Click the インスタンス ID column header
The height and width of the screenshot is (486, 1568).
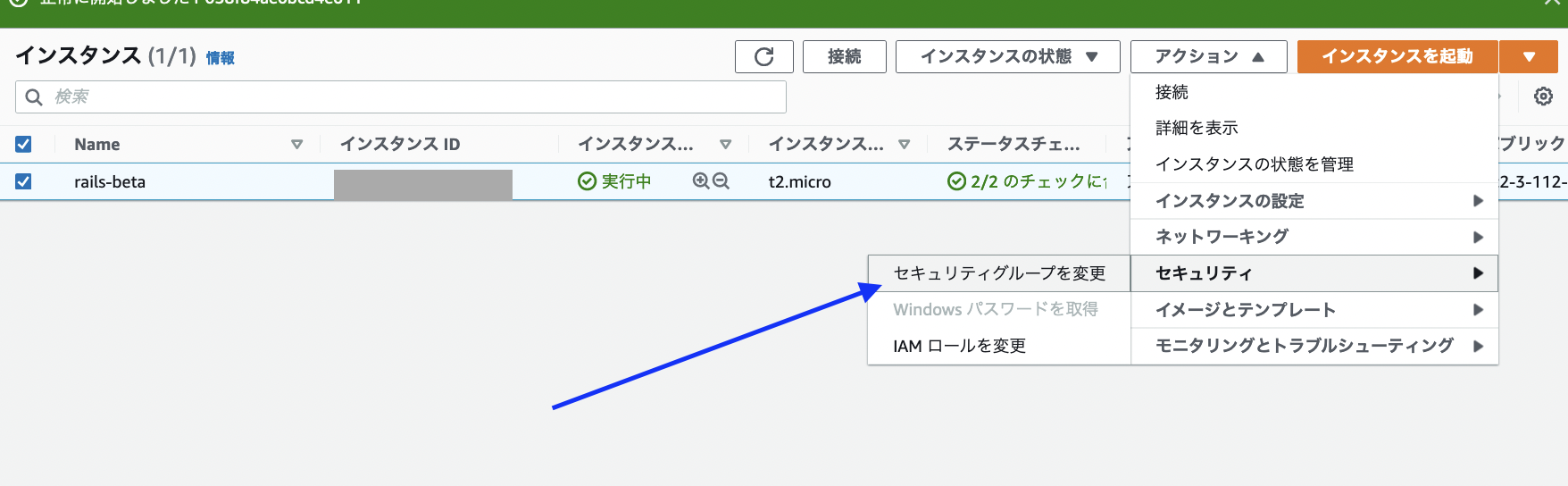click(x=400, y=144)
